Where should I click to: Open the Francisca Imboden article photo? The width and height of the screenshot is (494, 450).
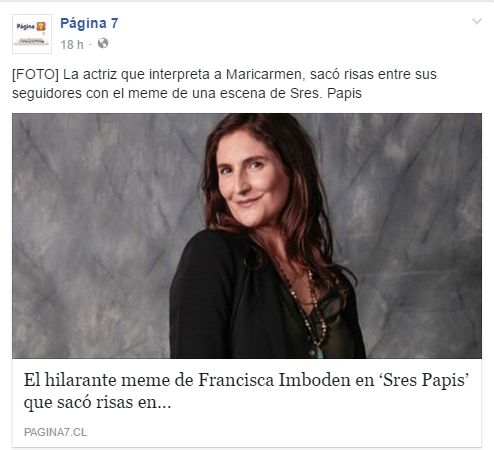pyautogui.click(x=247, y=236)
